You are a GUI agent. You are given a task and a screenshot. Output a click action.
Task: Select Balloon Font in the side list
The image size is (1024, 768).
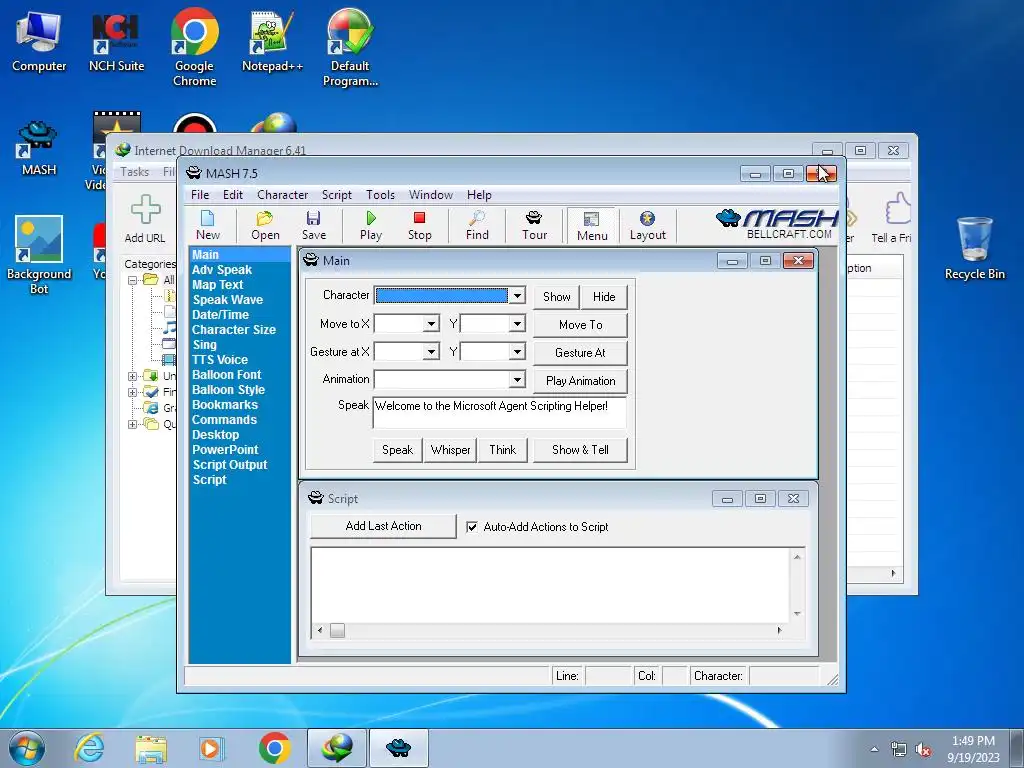[227, 375]
